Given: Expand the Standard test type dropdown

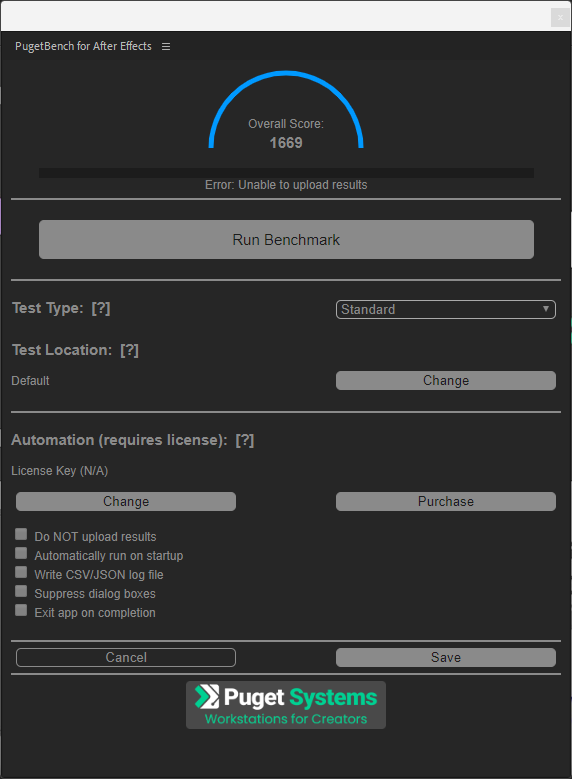Looking at the screenshot, I should click(x=446, y=309).
